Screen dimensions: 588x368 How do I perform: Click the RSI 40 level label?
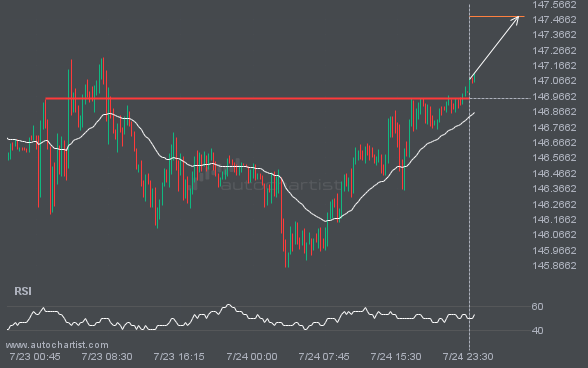tap(537, 331)
